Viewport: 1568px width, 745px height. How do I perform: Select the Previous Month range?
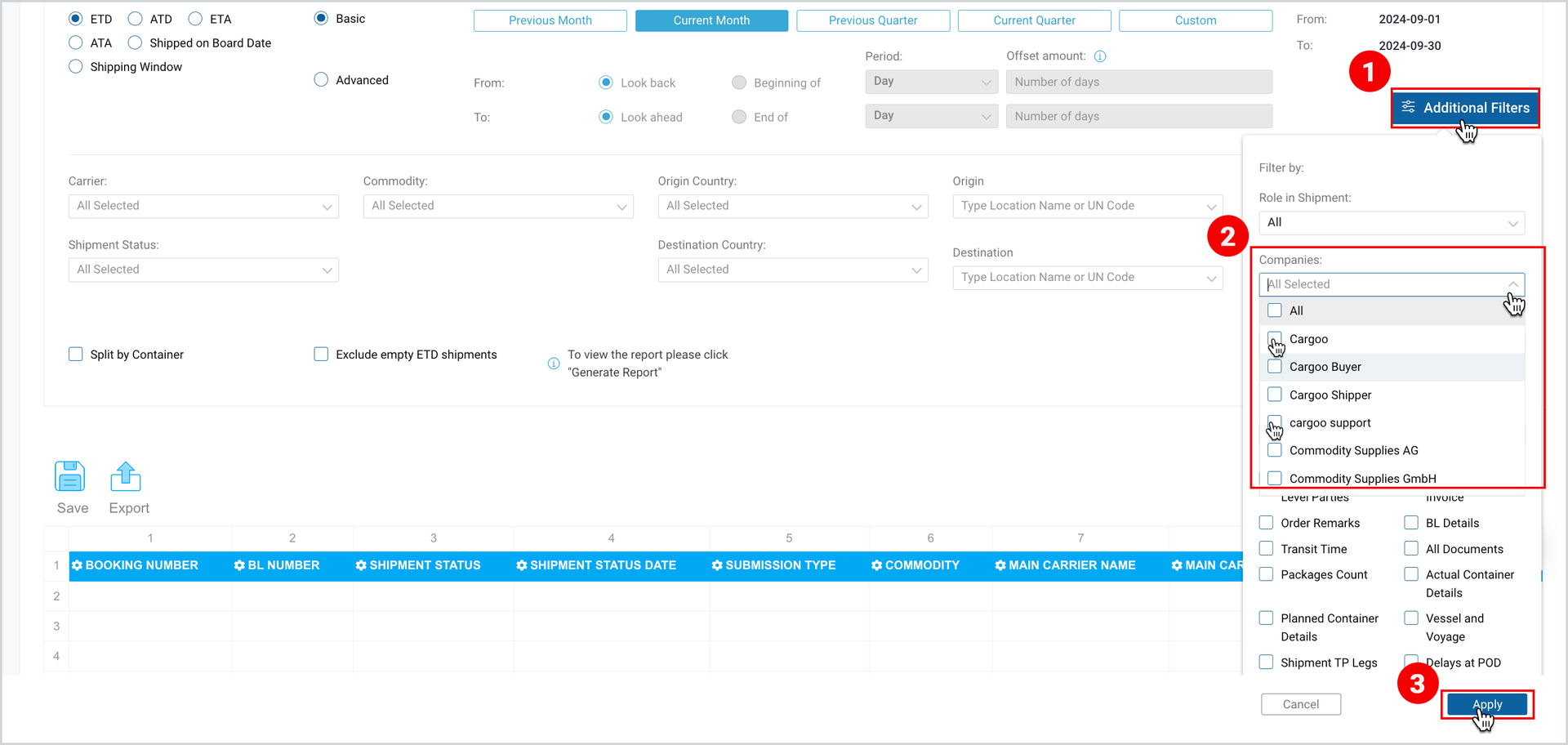click(x=550, y=20)
